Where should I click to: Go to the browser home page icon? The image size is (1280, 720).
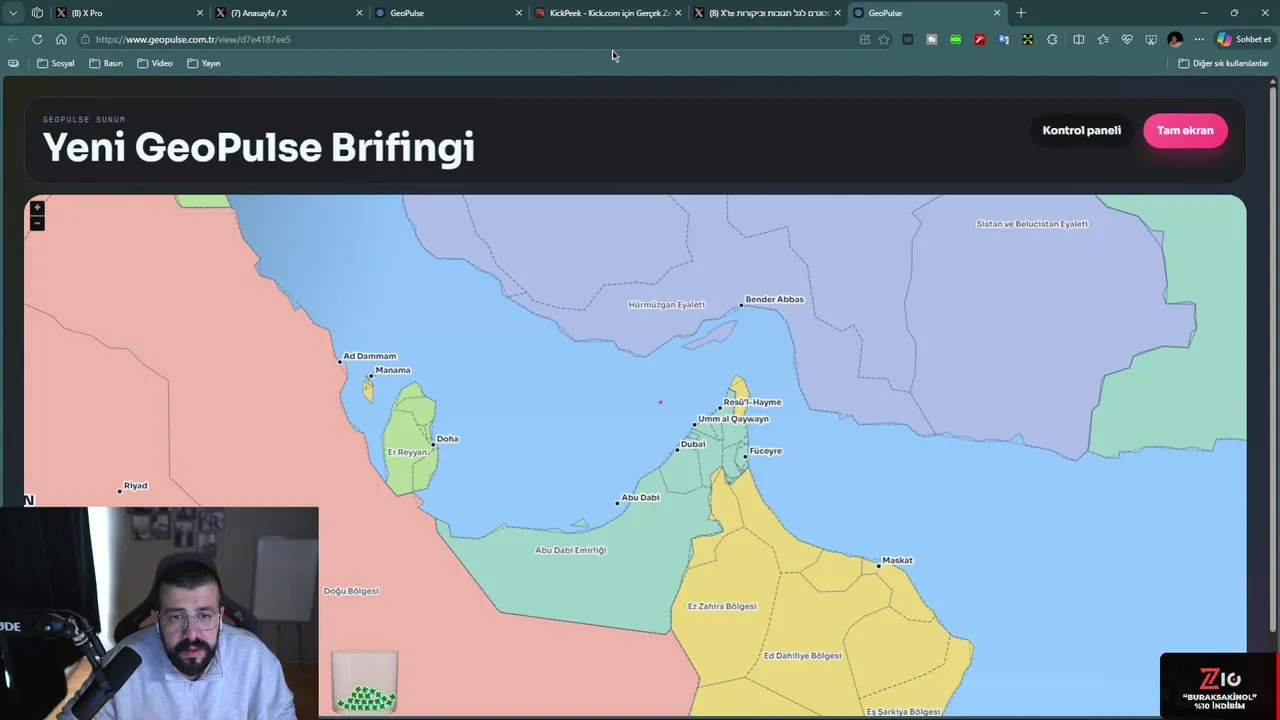(x=61, y=39)
